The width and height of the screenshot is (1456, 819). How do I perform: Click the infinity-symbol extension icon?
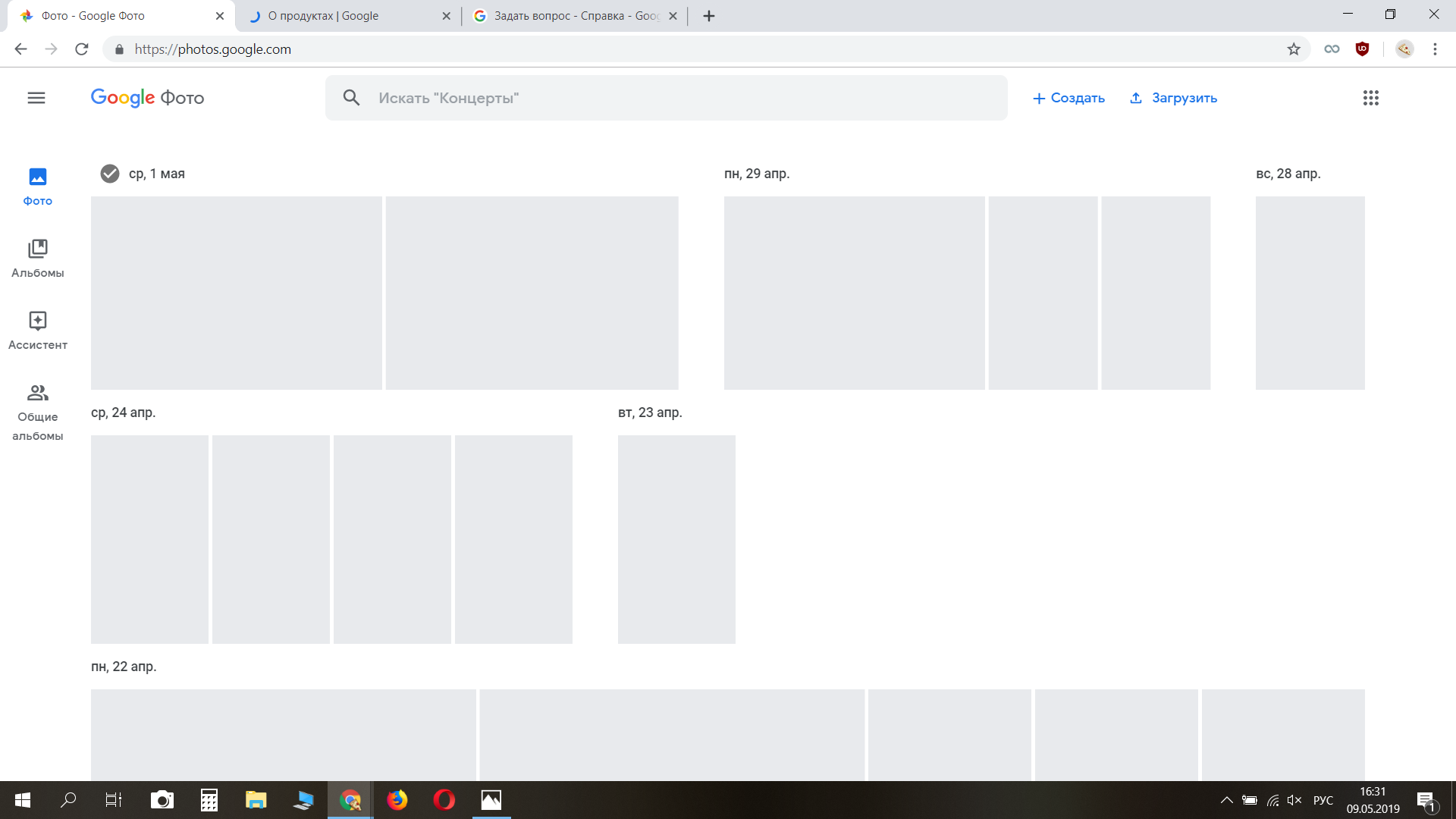point(1332,49)
